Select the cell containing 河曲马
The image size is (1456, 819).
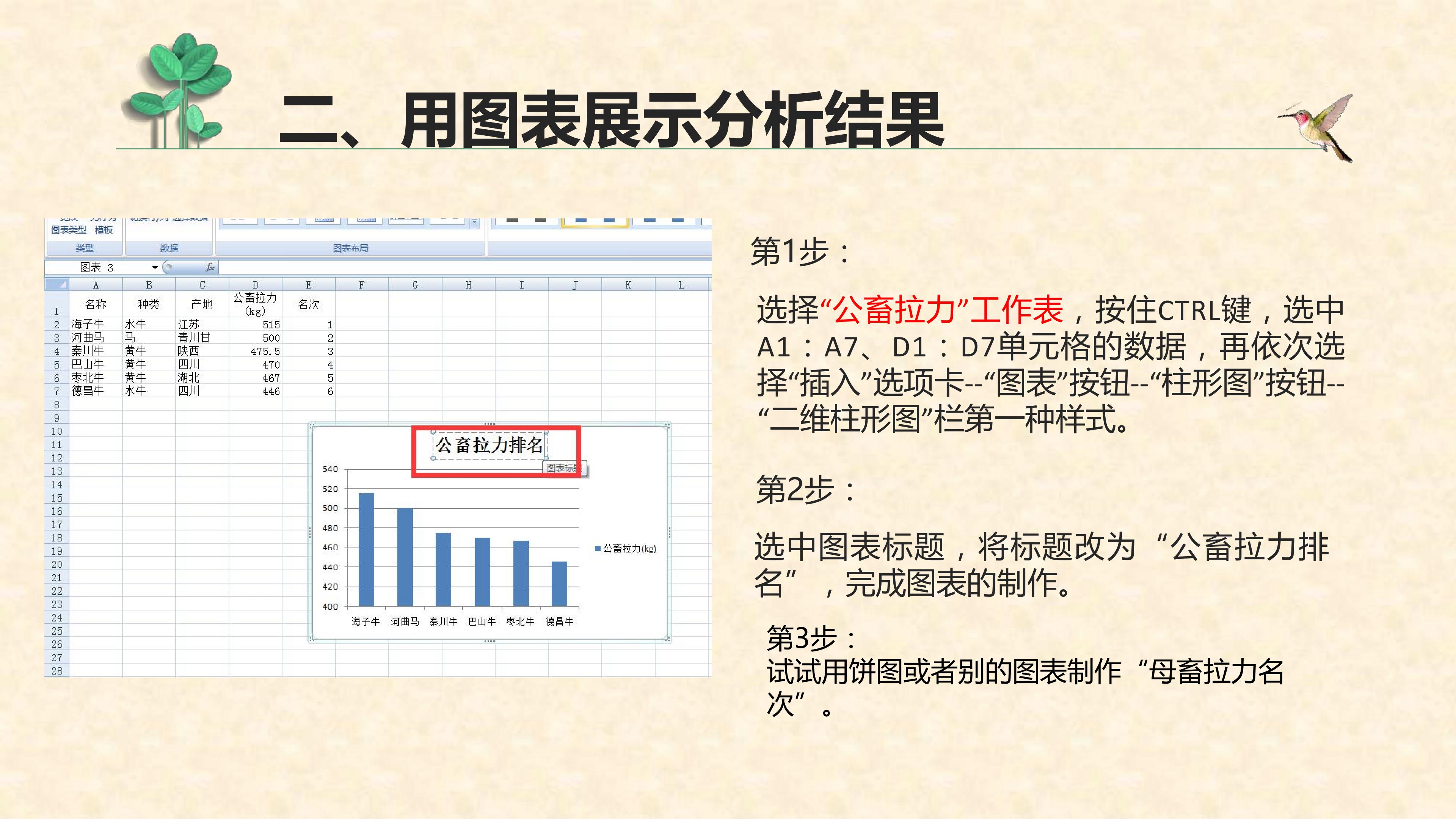click(x=96, y=337)
